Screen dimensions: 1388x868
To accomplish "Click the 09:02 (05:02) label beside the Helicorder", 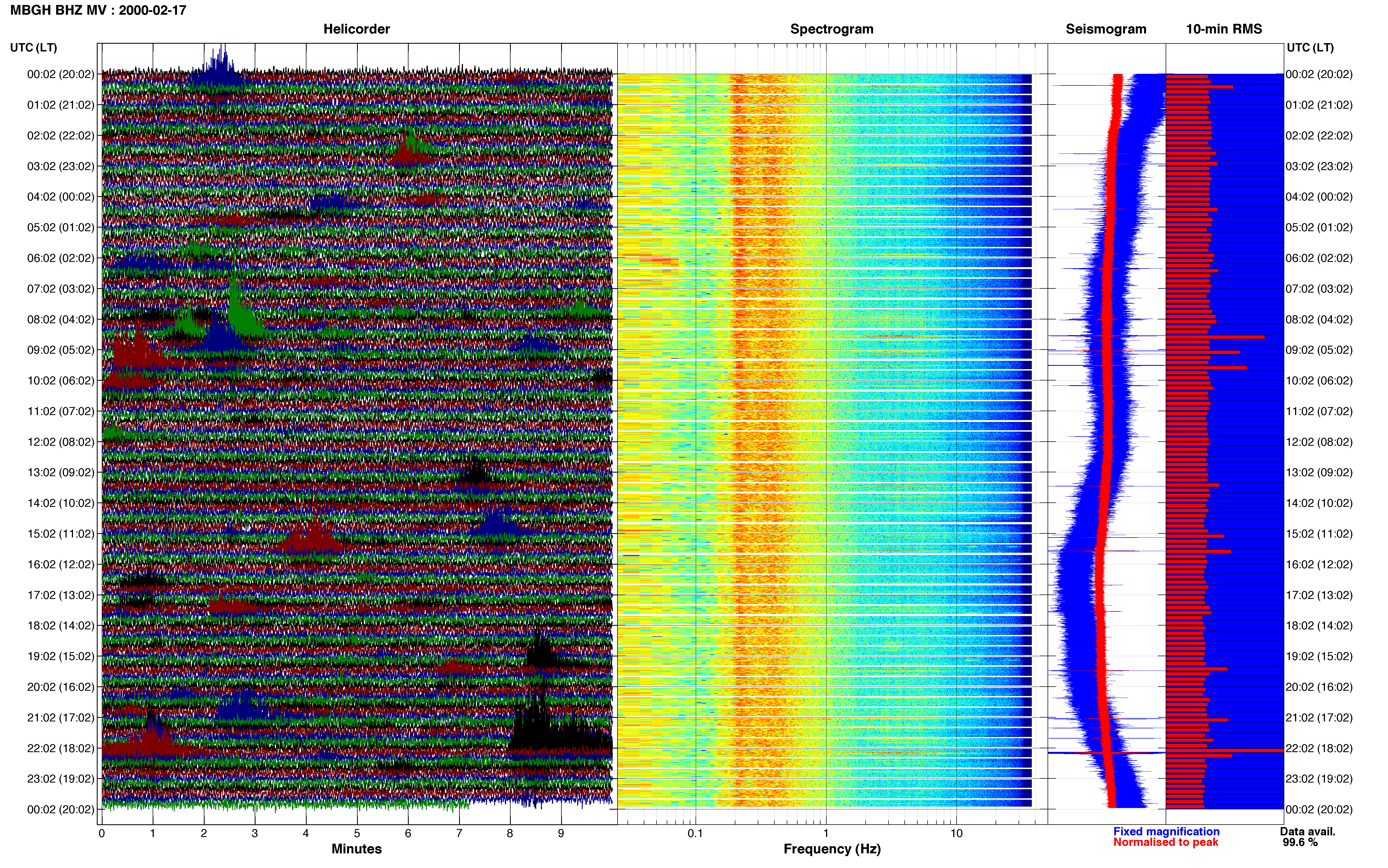I will coord(61,350).
